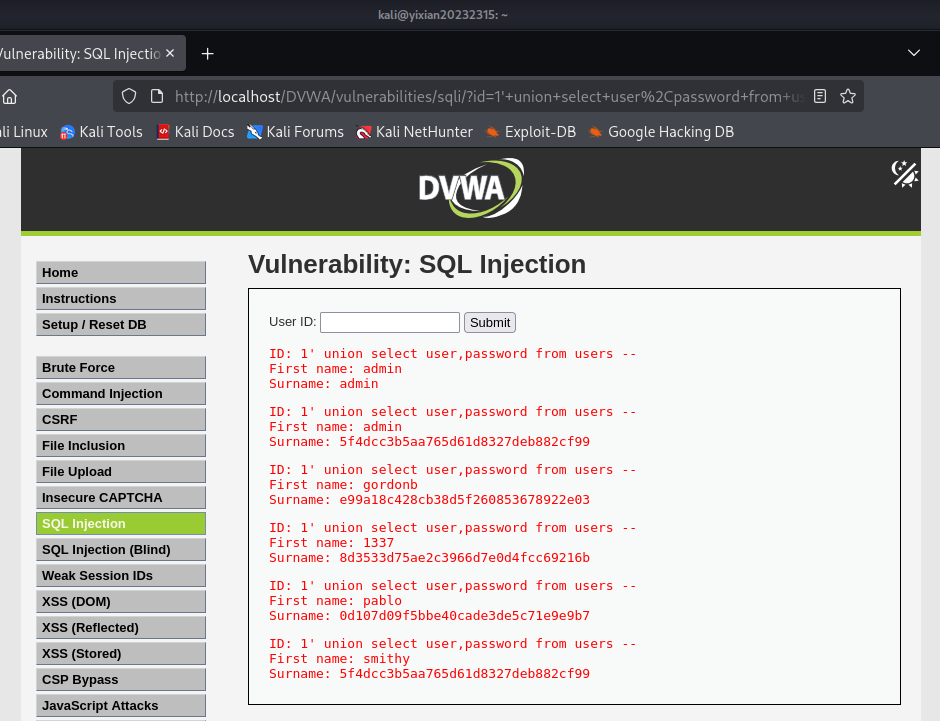Viewport: 940px width, 721px height.
Task: Open the Brute Force page
Action: 120,367
